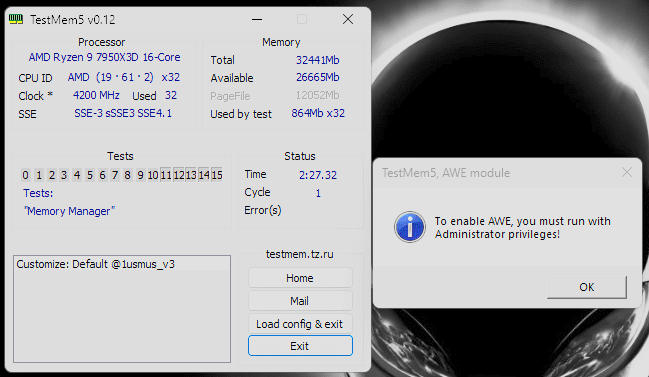Click the "Memory Manager" test name
The image size is (649, 377).
(x=69, y=211)
